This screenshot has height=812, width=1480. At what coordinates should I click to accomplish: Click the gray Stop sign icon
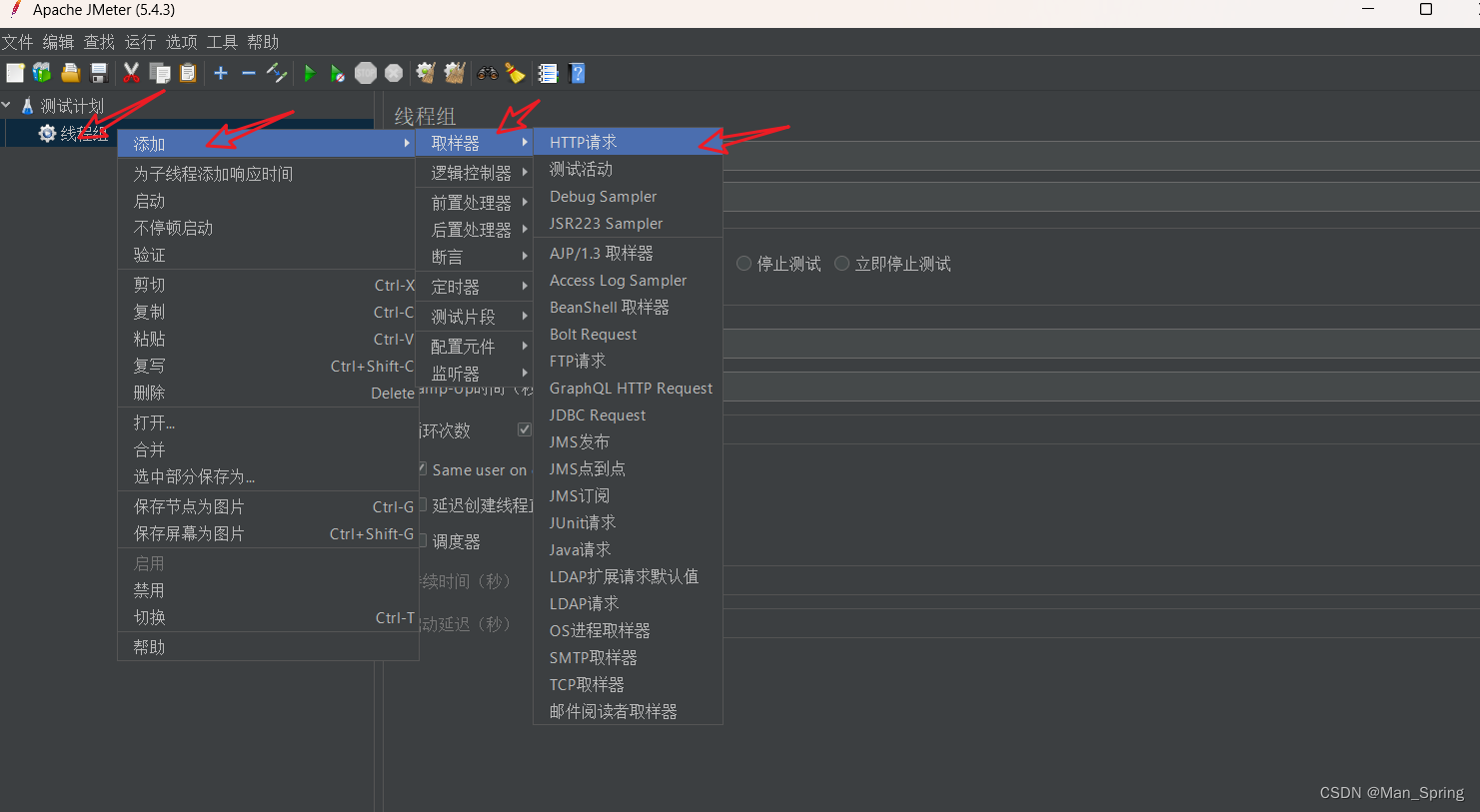tap(366, 73)
